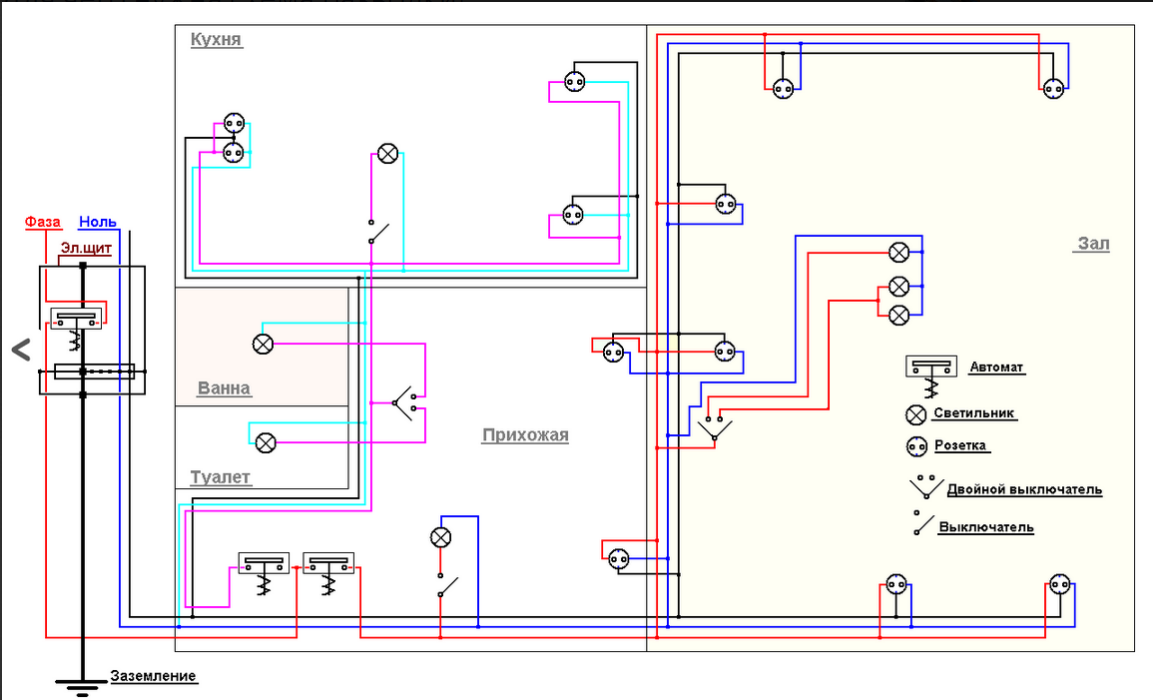Click the Светильник lamp symbol in legend

(x=916, y=414)
